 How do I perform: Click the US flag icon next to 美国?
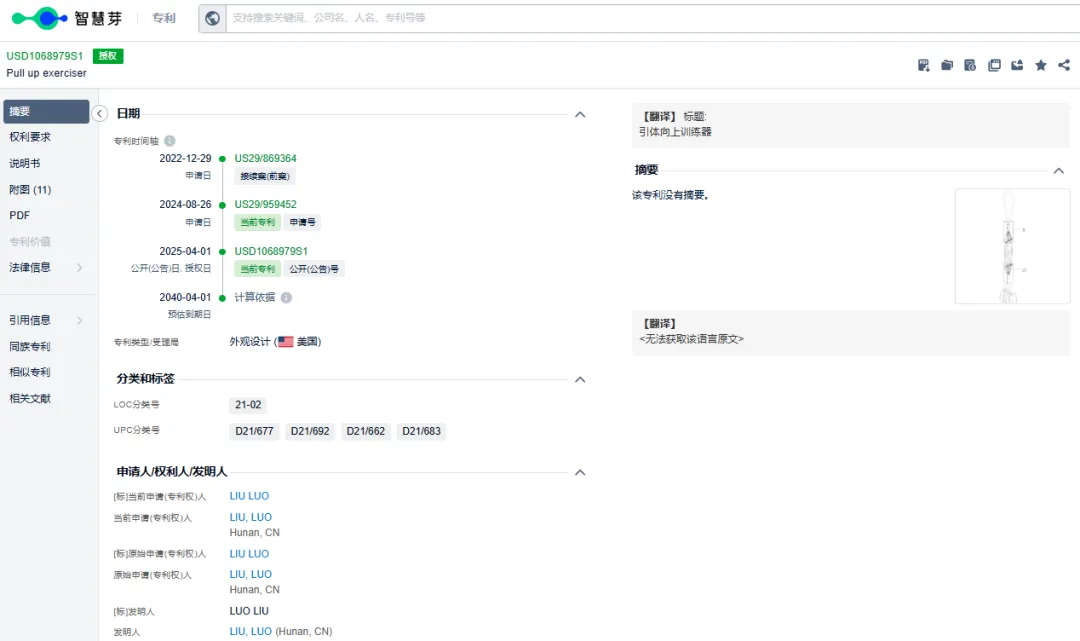[x=285, y=341]
